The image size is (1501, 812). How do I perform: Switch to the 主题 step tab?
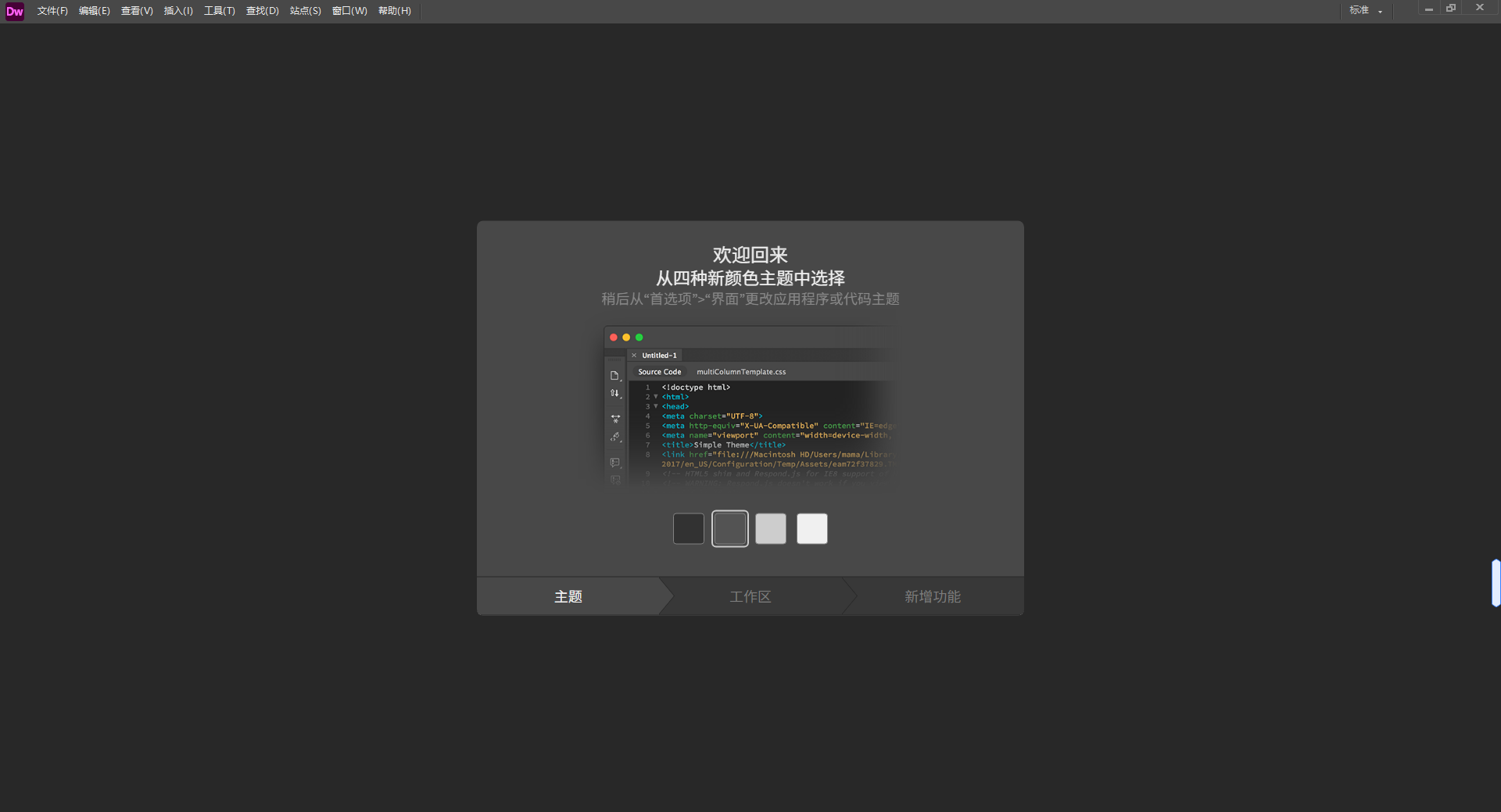[x=568, y=597]
